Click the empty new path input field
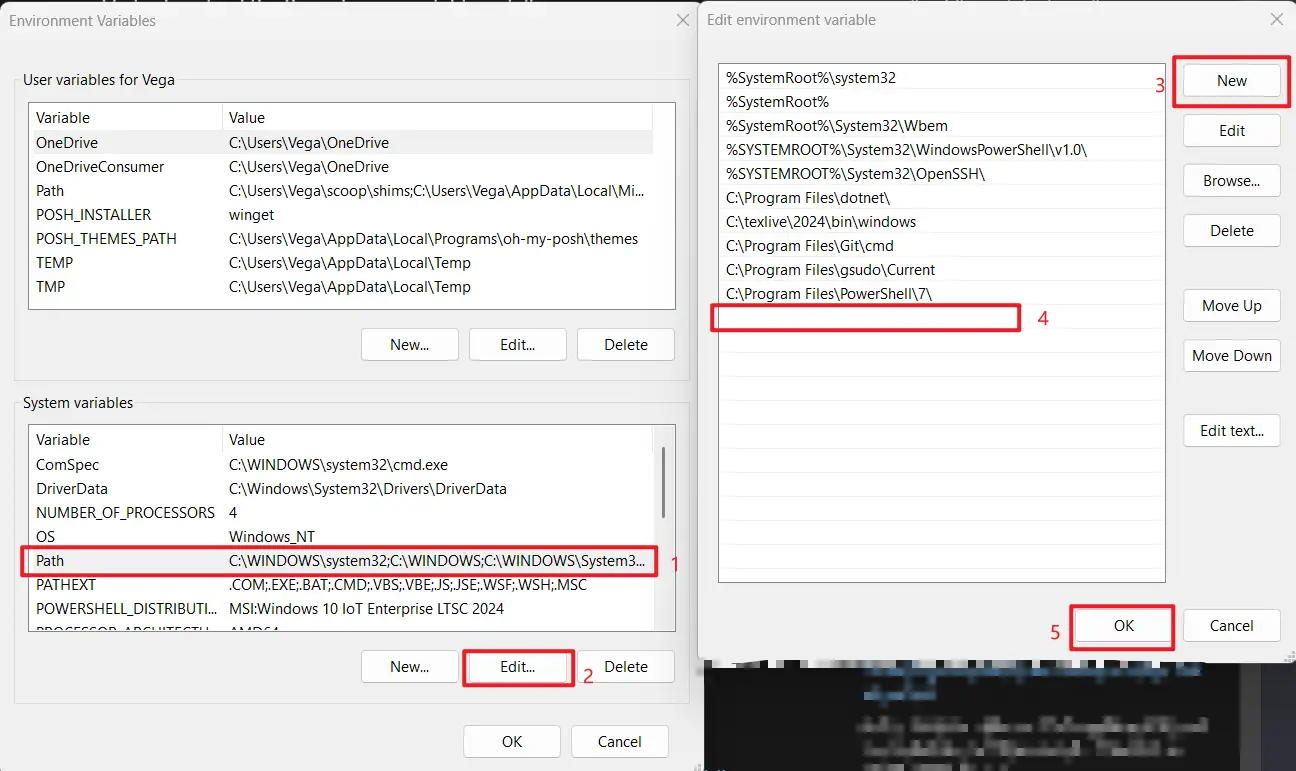1296x771 pixels. tap(865, 317)
